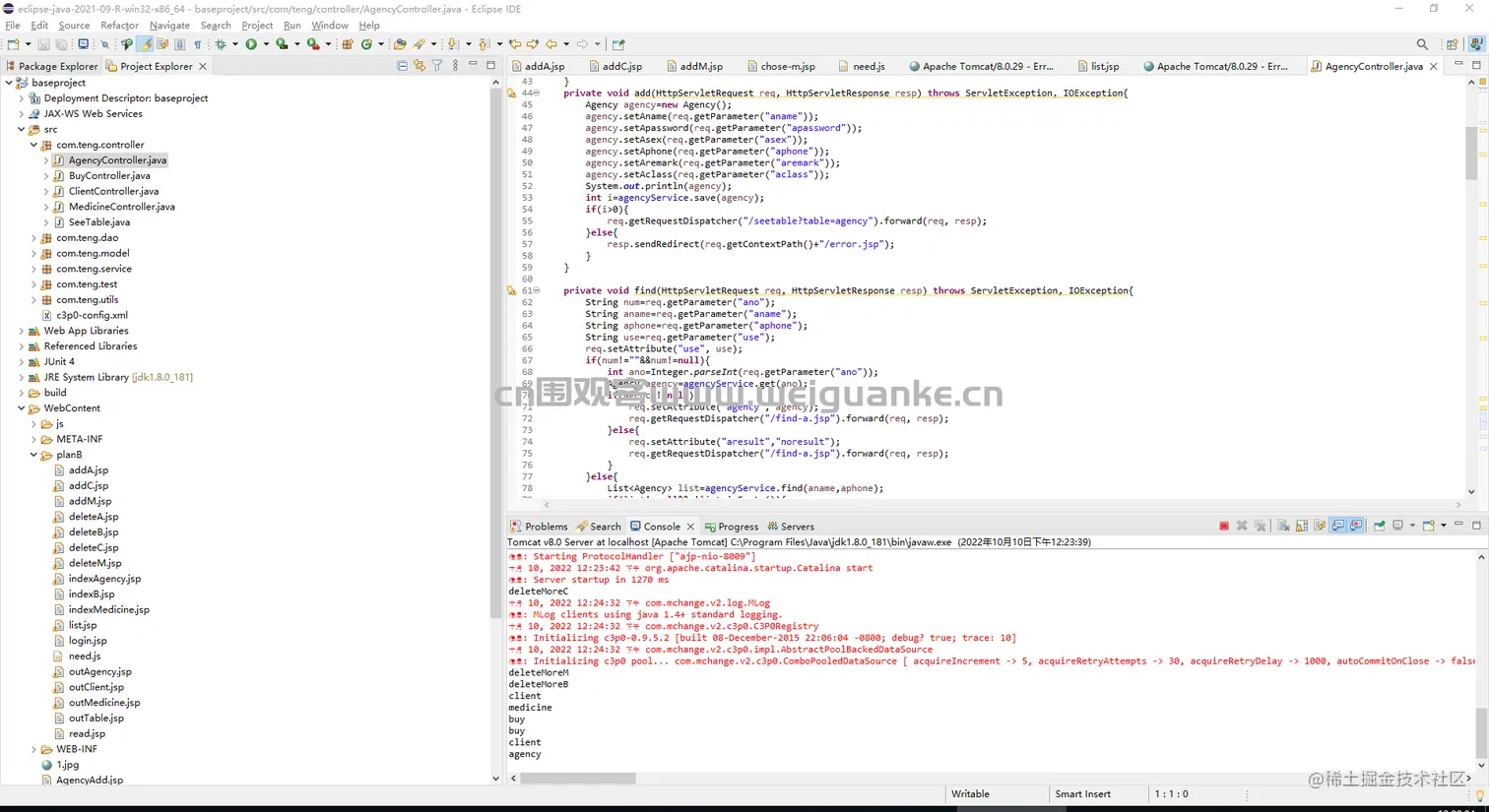Select the Java EE perspective icon
The height and width of the screenshot is (812, 1489).
coord(1476,44)
